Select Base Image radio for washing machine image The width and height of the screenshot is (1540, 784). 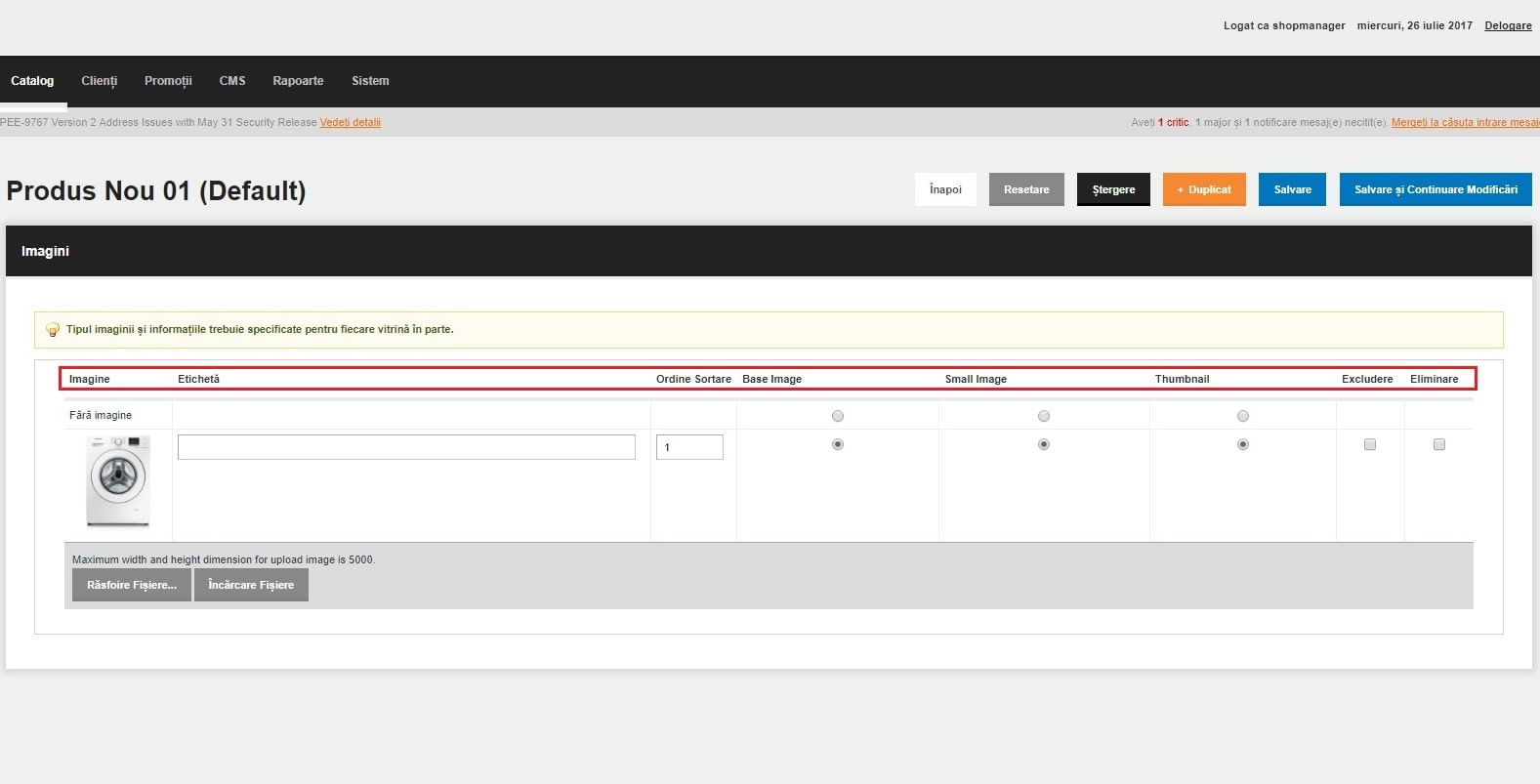[838, 444]
